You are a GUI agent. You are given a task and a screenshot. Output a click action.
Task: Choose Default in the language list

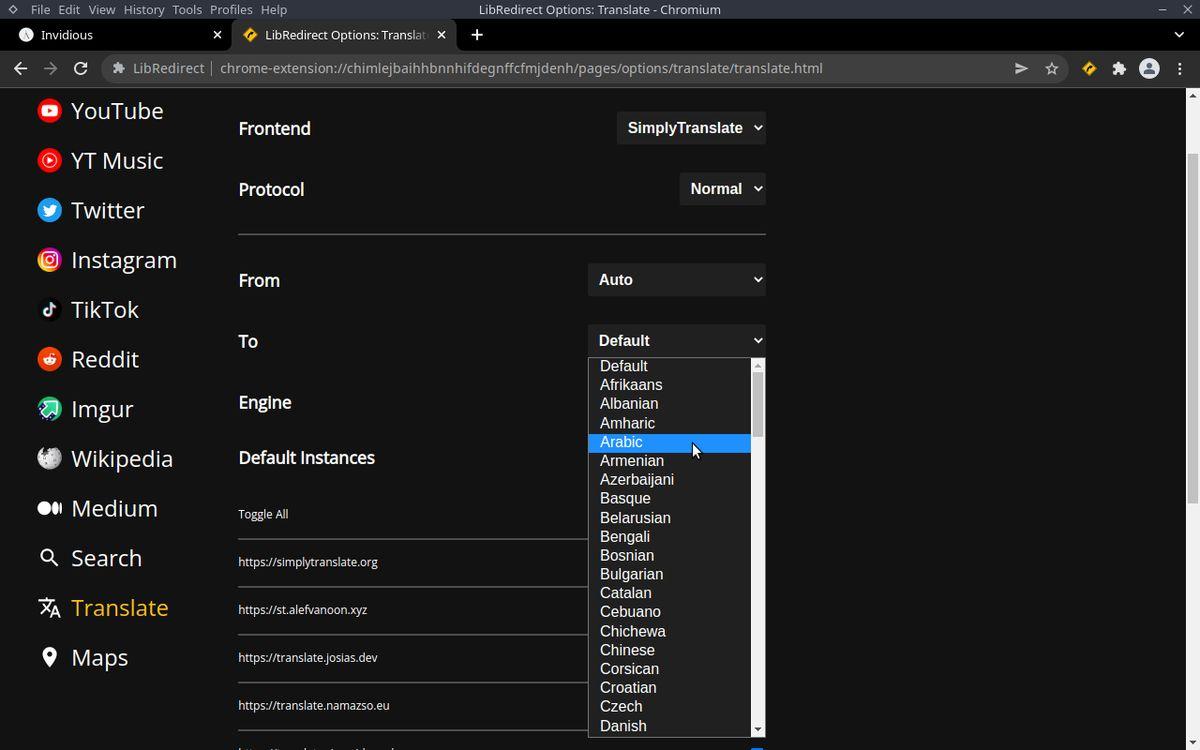tap(669, 366)
